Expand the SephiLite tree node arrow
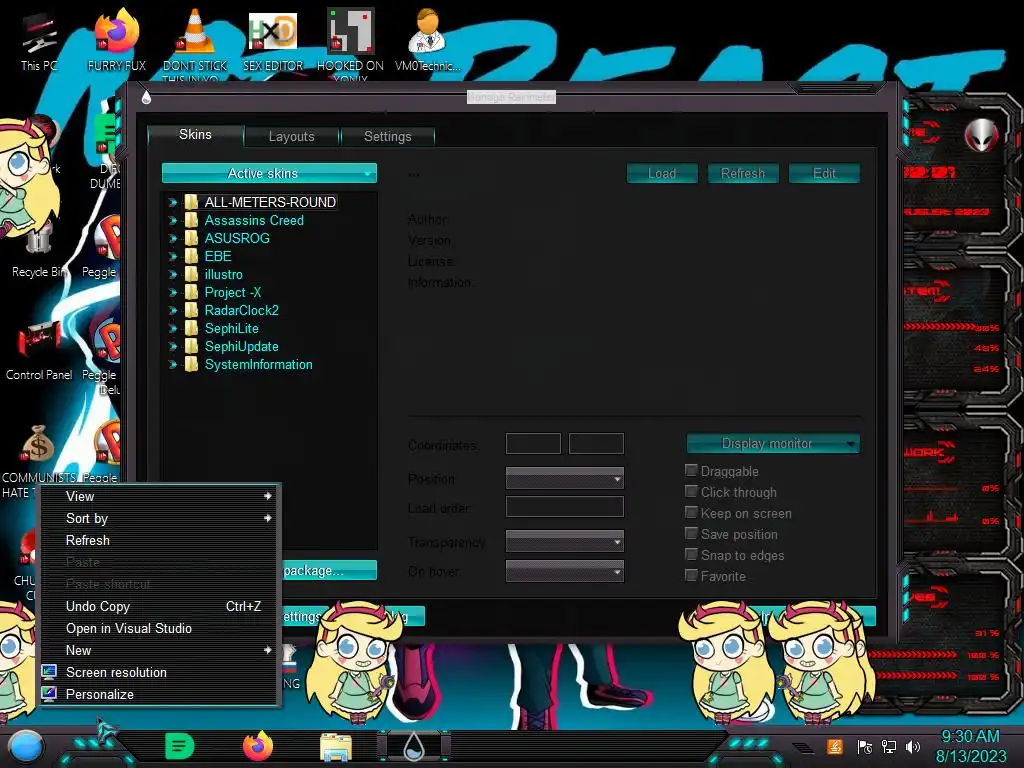 (173, 328)
